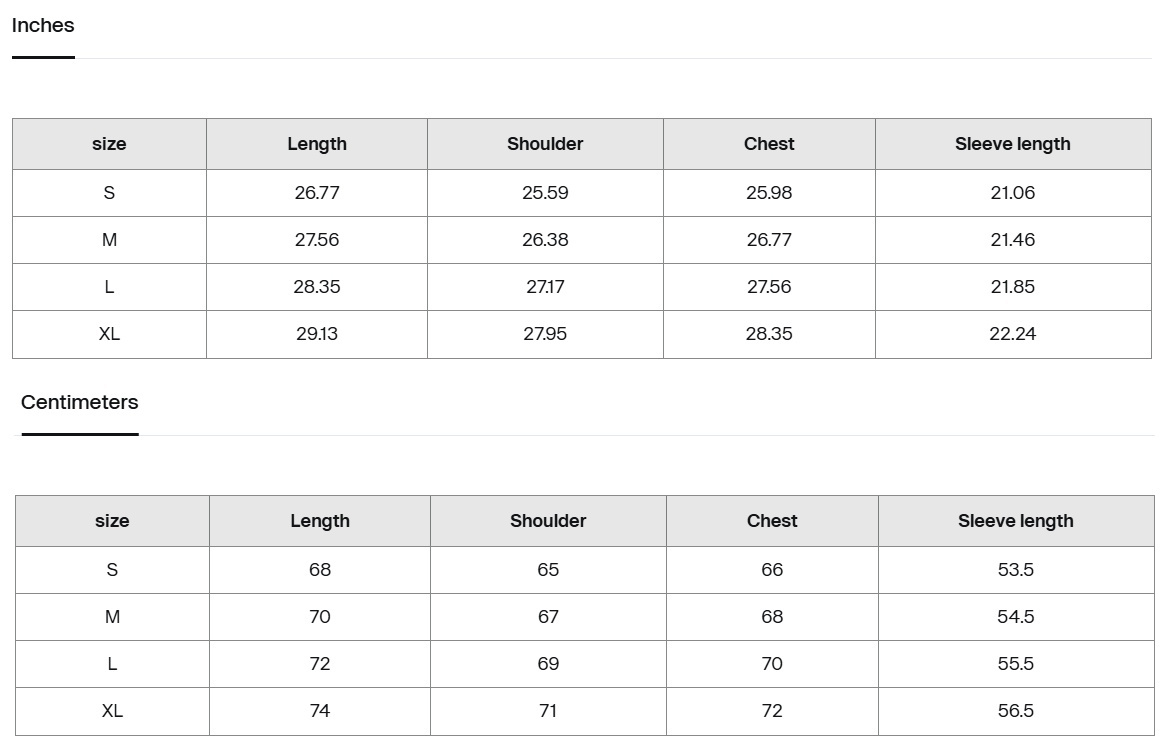Click Length header in centimeters table

click(x=320, y=521)
